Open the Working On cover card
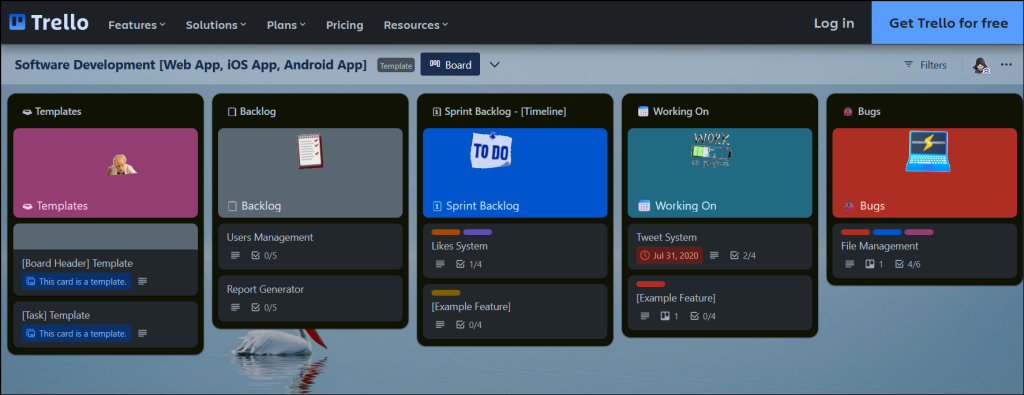1024x395 pixels. [x=720, y=173]
